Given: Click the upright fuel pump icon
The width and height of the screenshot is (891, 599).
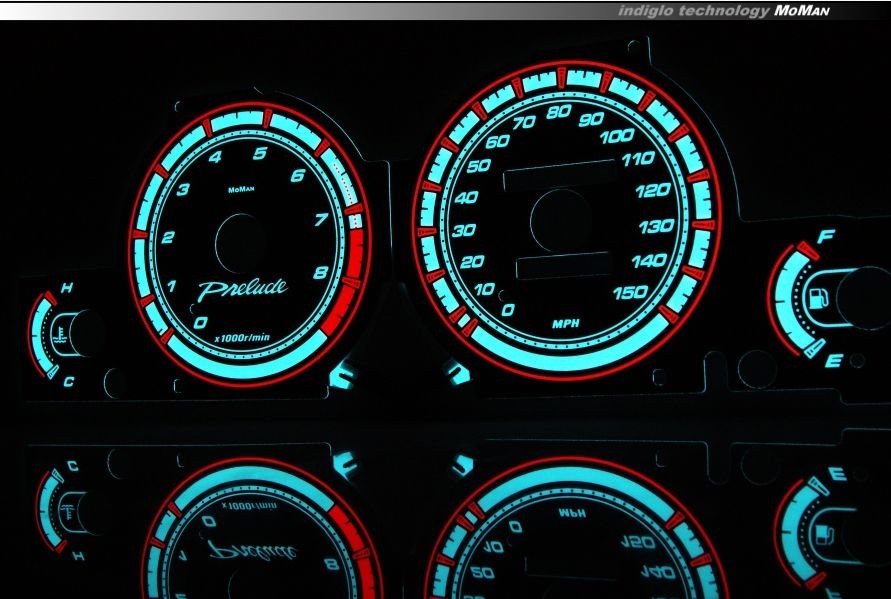Looking at the screenshot, I should 816,297.
